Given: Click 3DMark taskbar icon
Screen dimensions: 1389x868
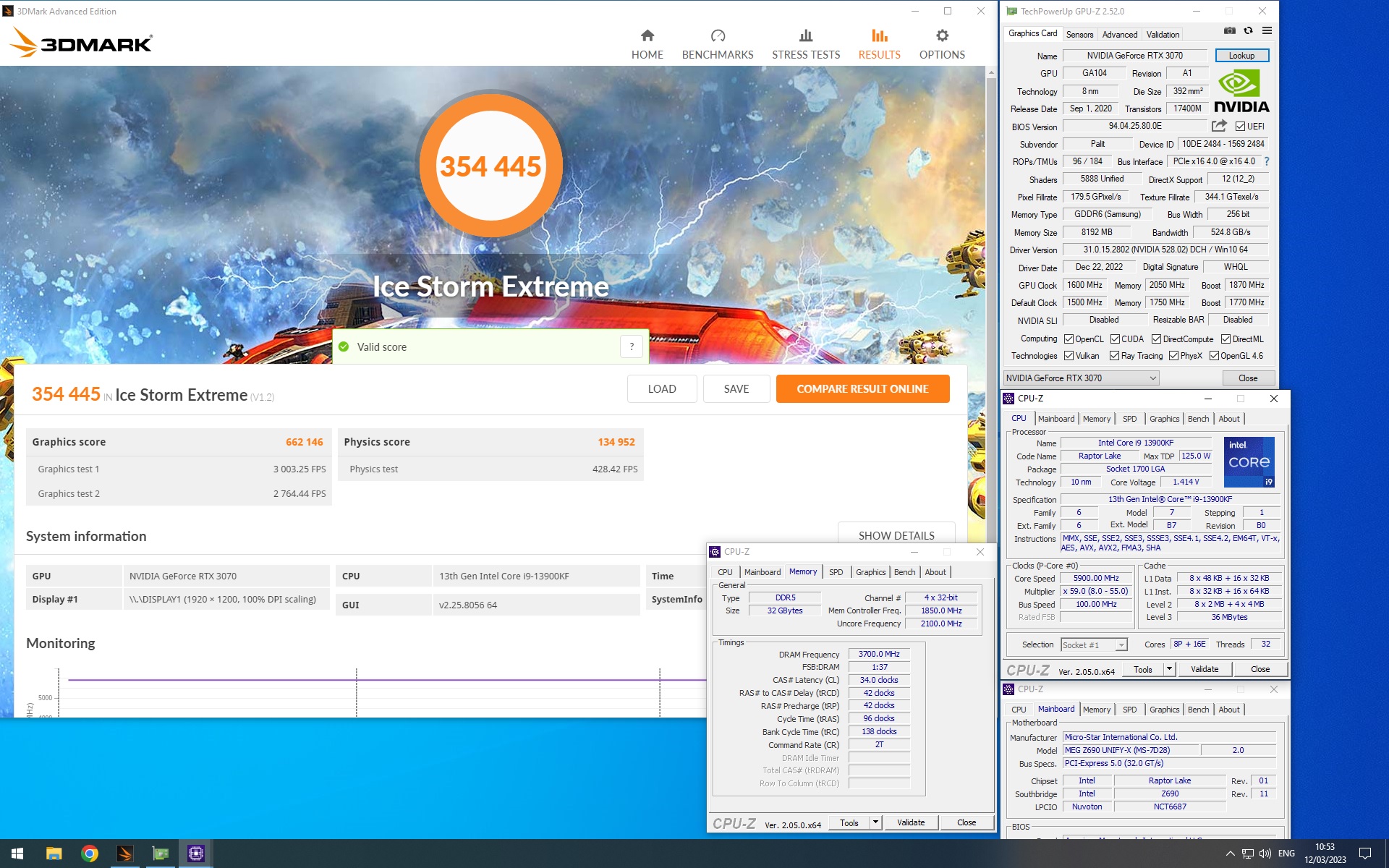Looking at the screenshot, I should (124, 854).
